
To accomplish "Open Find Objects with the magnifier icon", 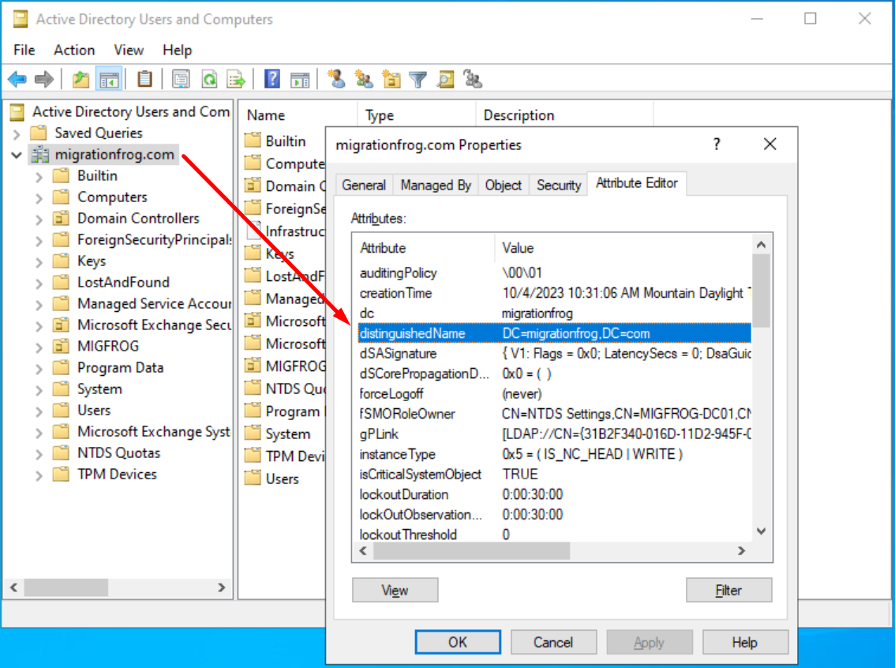I will (x=444, y=79).
